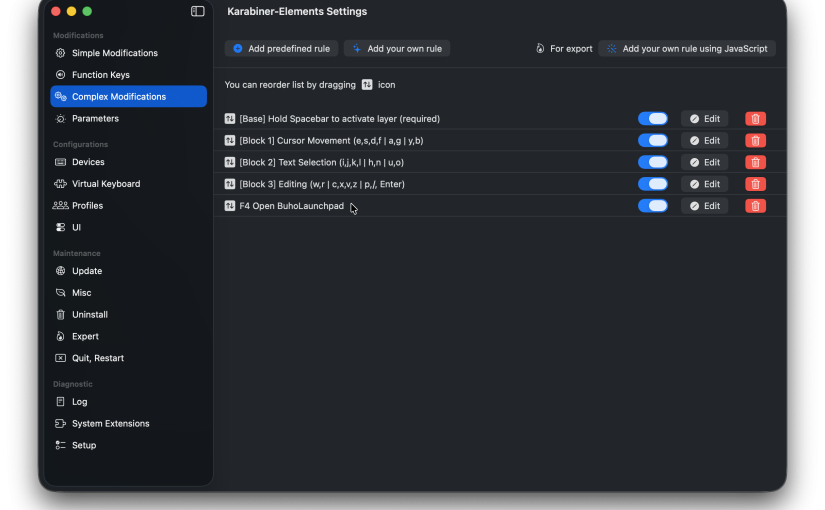Open the UI settings section
This screenshot has height=510, width=825.
pyautogui.click(x=128, y=227)
